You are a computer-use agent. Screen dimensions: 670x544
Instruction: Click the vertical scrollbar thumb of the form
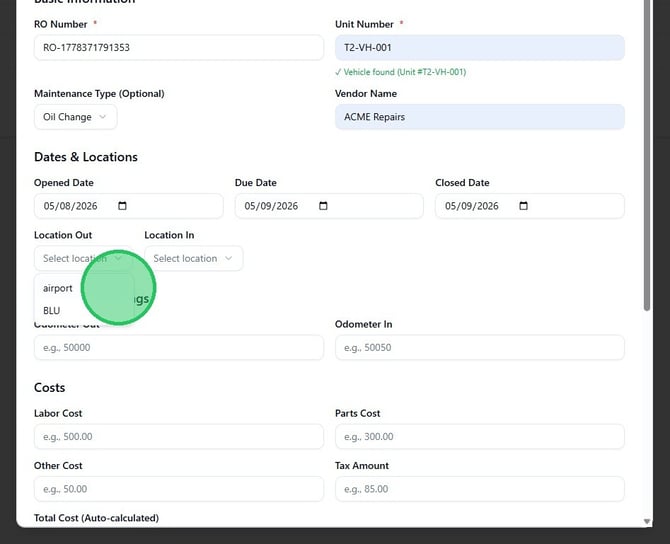coord(647,154)
